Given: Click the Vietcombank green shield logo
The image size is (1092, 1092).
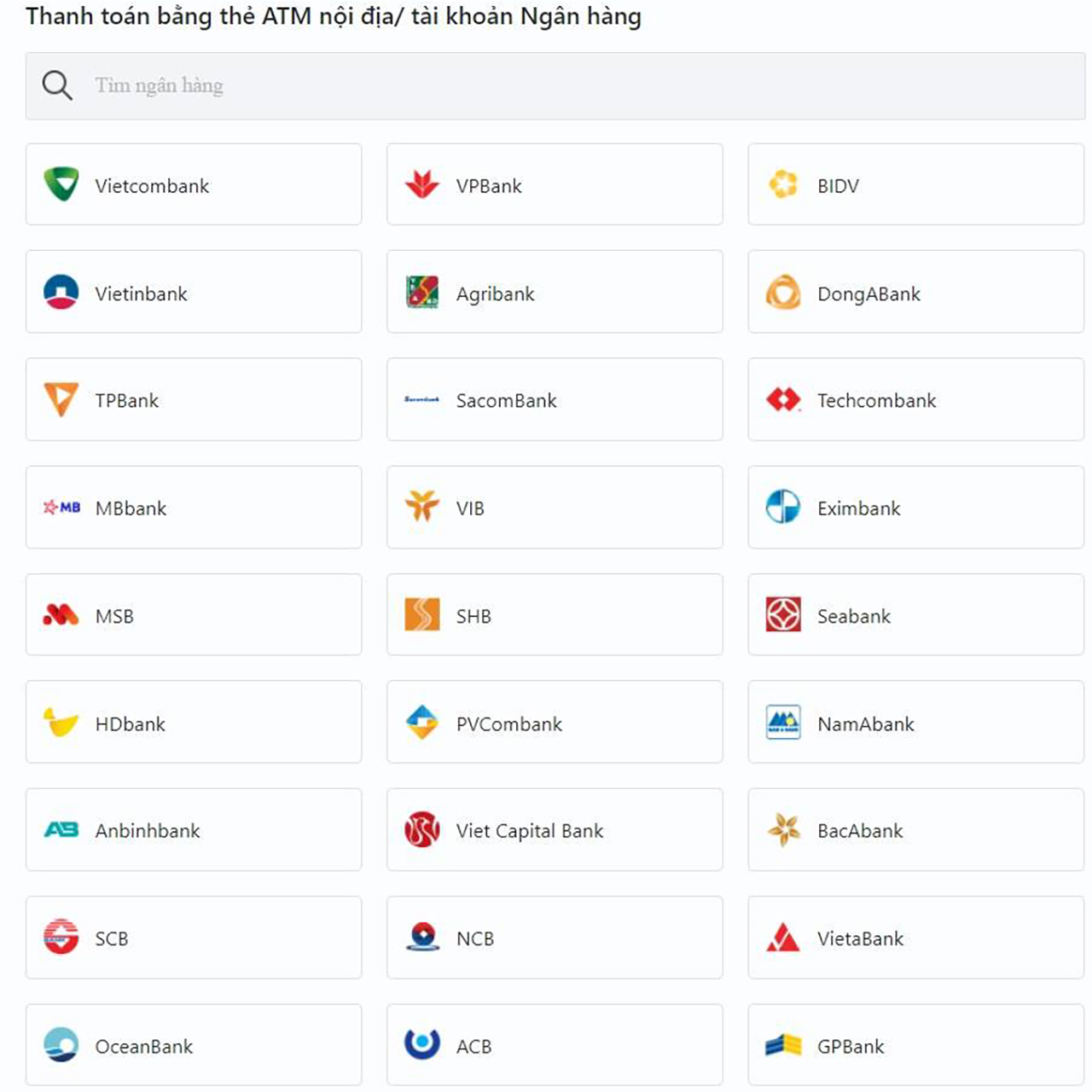Looking at the screenshot, I should pyautogui.click(x=61, y=184).
